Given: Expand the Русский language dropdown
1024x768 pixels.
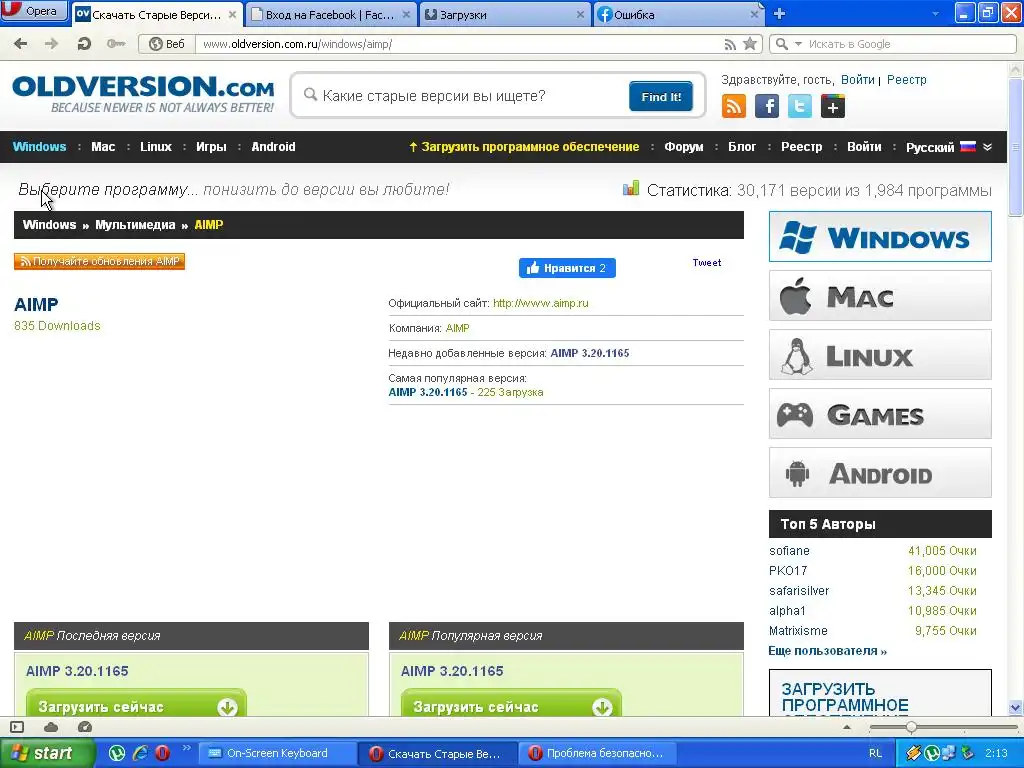Looking at the screenshot, I should coord(949,147).
